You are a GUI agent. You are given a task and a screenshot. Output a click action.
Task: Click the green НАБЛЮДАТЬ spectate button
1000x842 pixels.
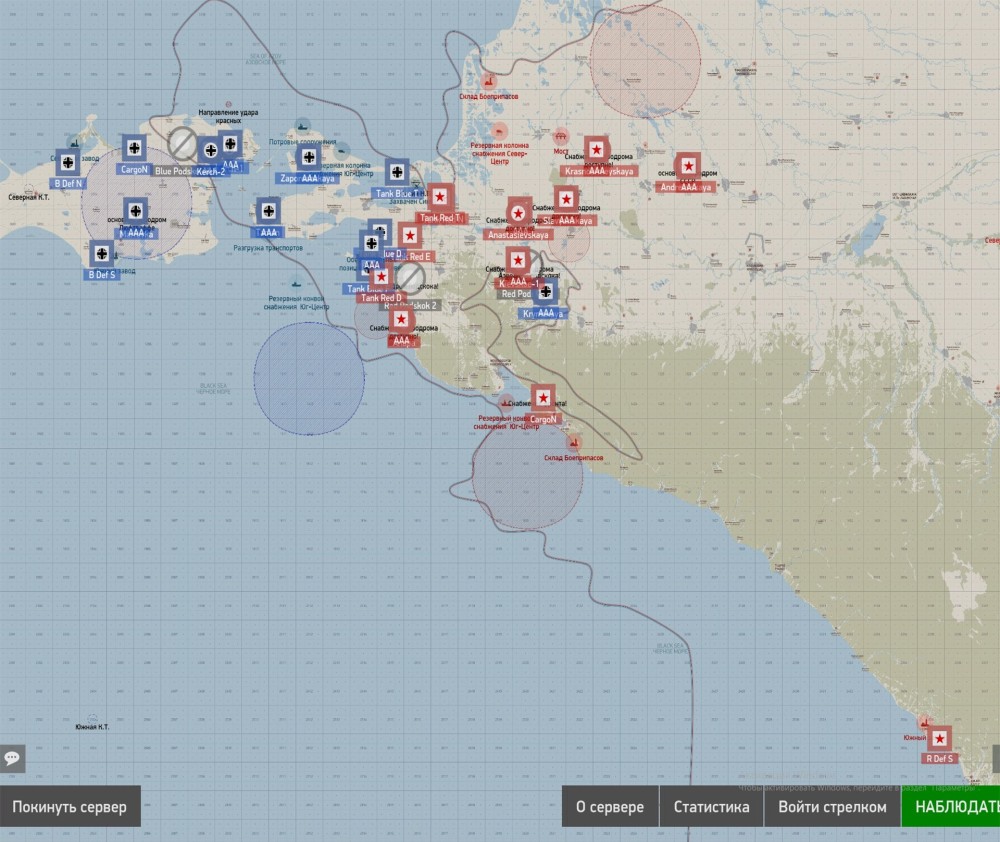951,807
